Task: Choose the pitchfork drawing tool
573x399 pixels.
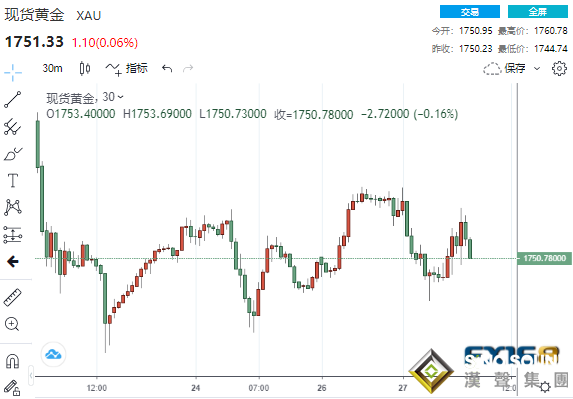Action: point(13,127)
